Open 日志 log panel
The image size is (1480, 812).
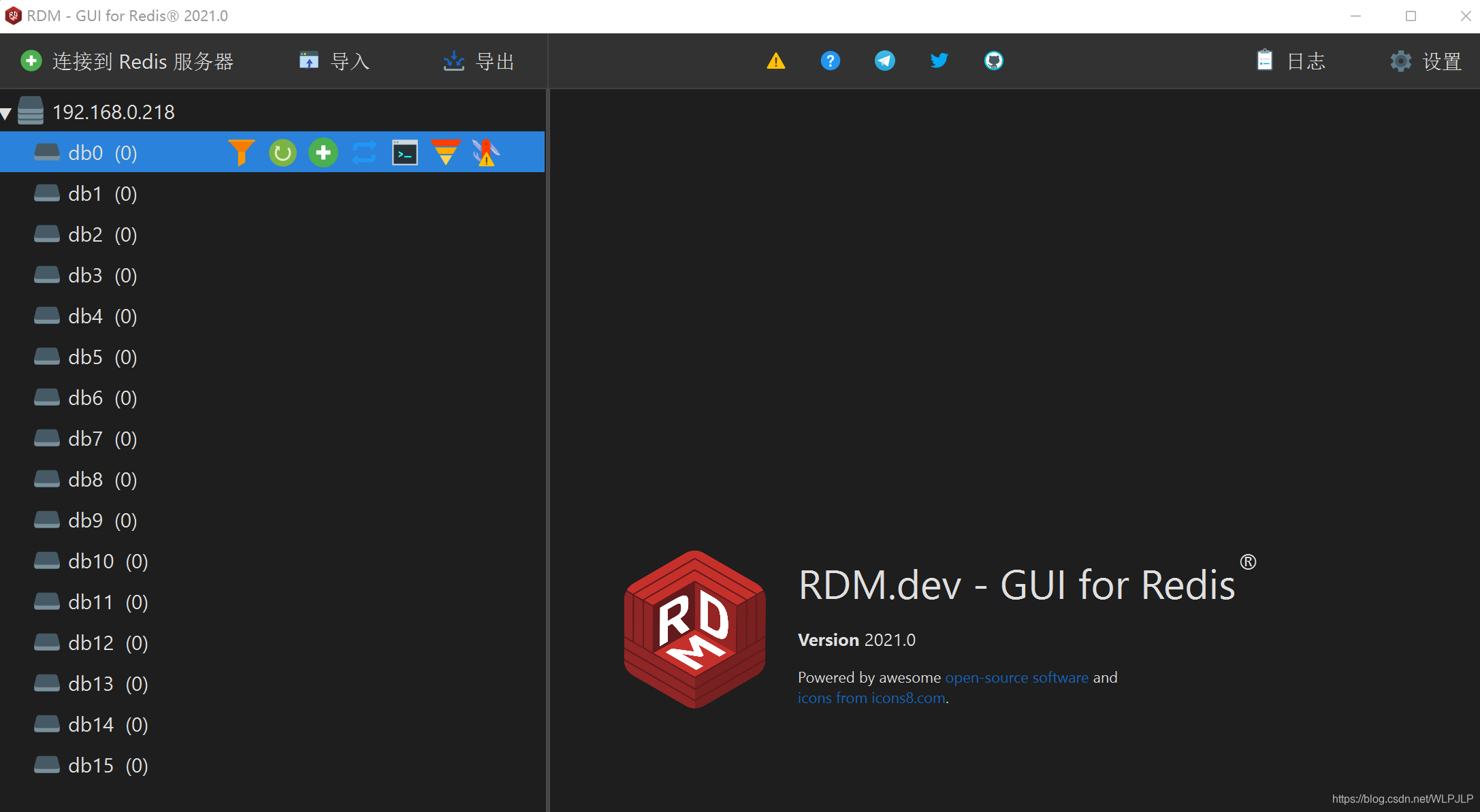1291,61
